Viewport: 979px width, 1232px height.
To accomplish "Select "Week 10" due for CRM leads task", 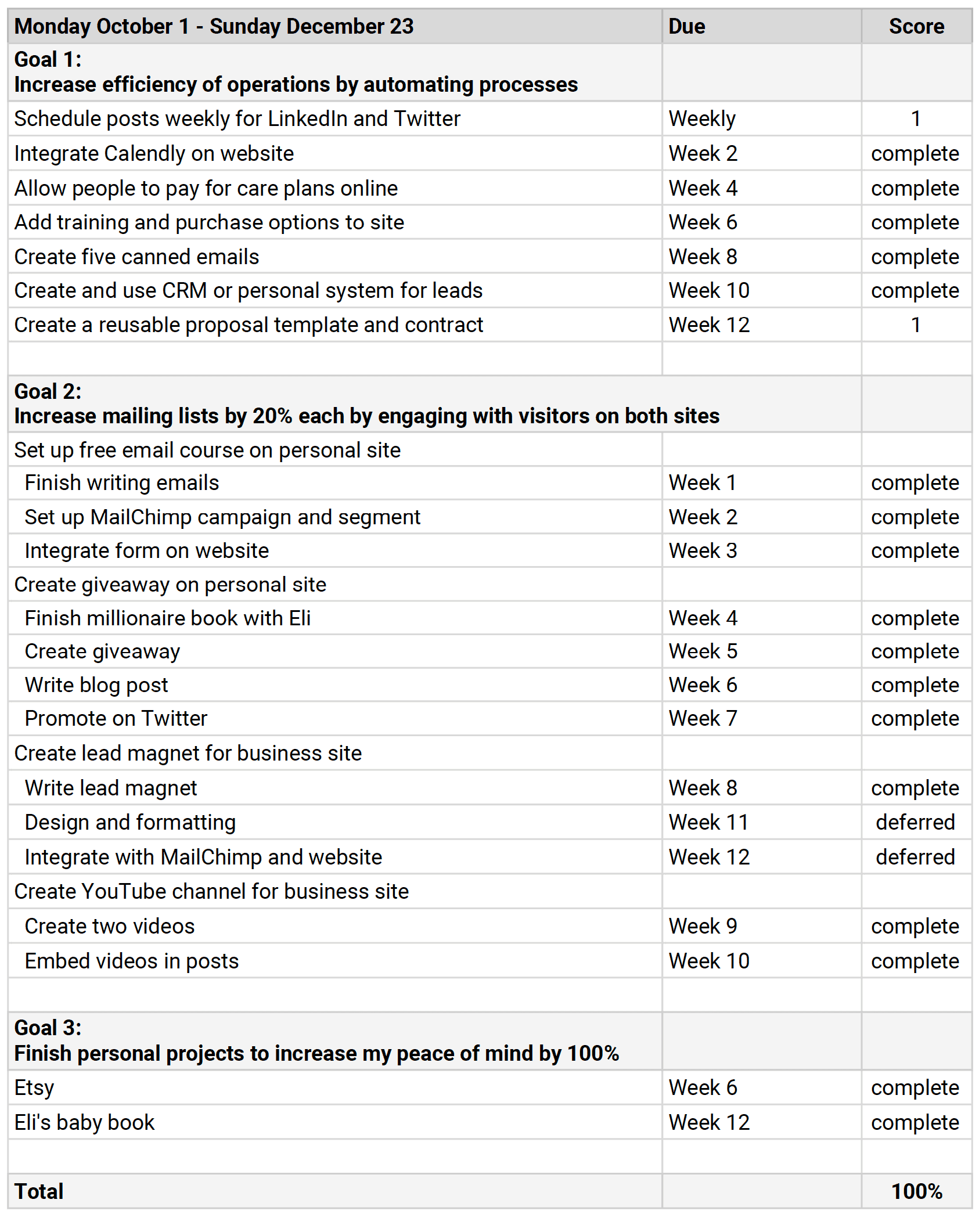I will tap(708, 291).
